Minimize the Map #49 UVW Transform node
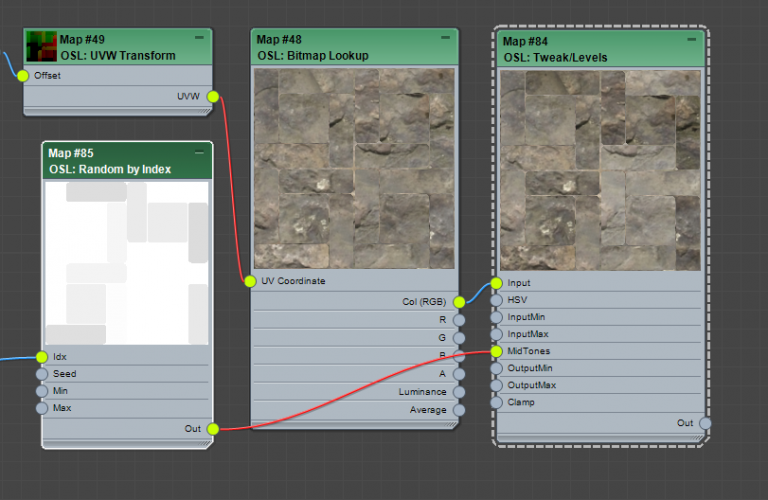 click(x=198, y=37)
